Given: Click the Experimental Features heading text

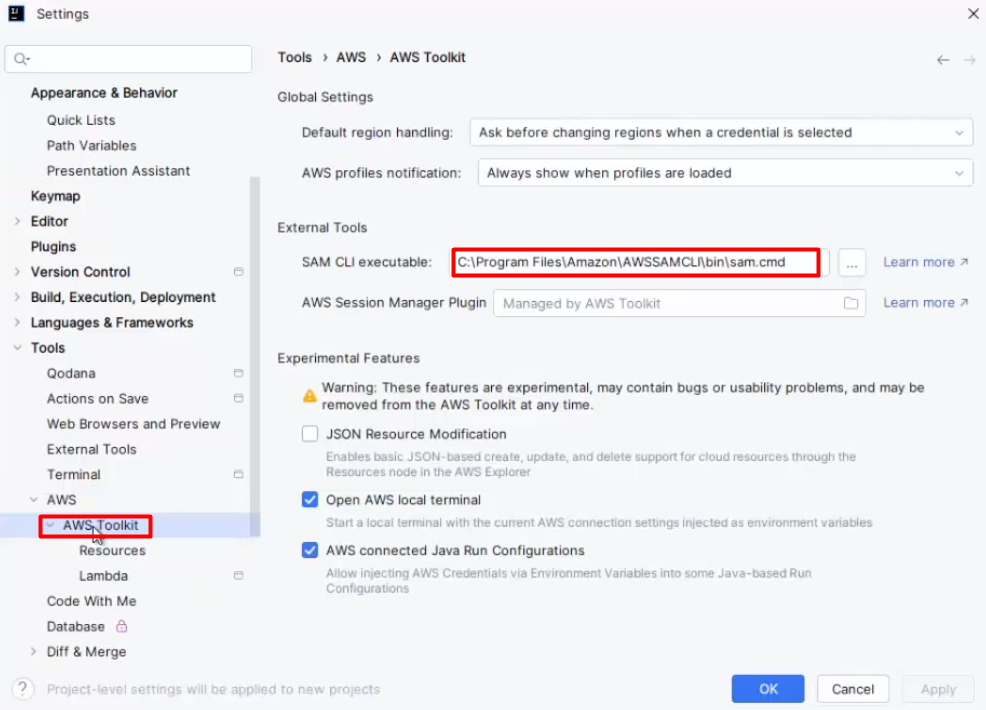Looking at the screenshot, I should coord(348,358).
